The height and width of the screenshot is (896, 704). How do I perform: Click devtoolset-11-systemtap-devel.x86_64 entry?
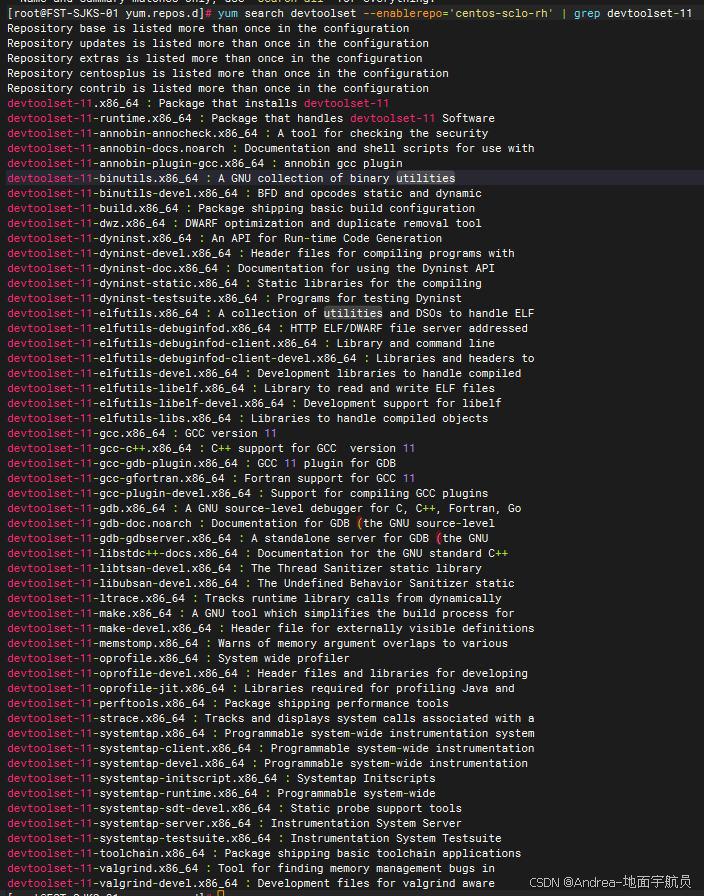pos(267,763)
